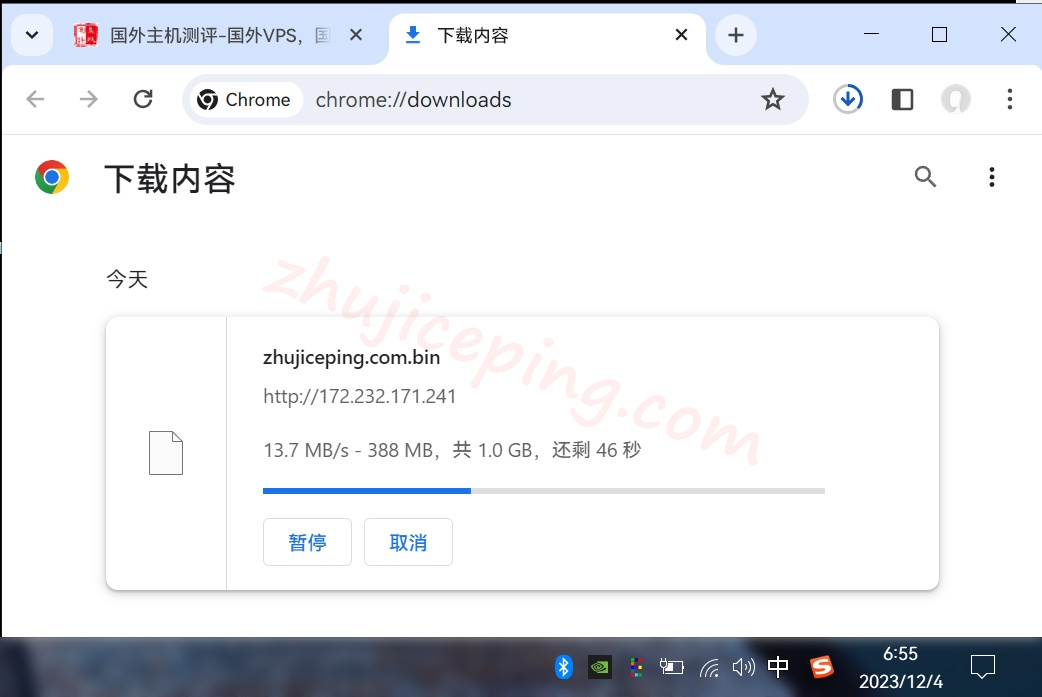Screen dimensions: 1042x697
Task: Open downloads page more actions menu
Action: (x=991, y=177)
